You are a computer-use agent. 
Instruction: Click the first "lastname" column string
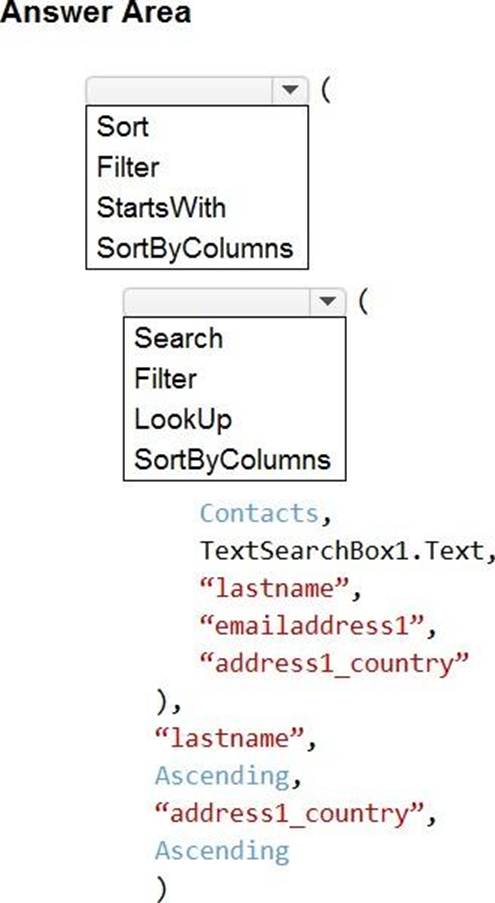click(x=274, y=588)
